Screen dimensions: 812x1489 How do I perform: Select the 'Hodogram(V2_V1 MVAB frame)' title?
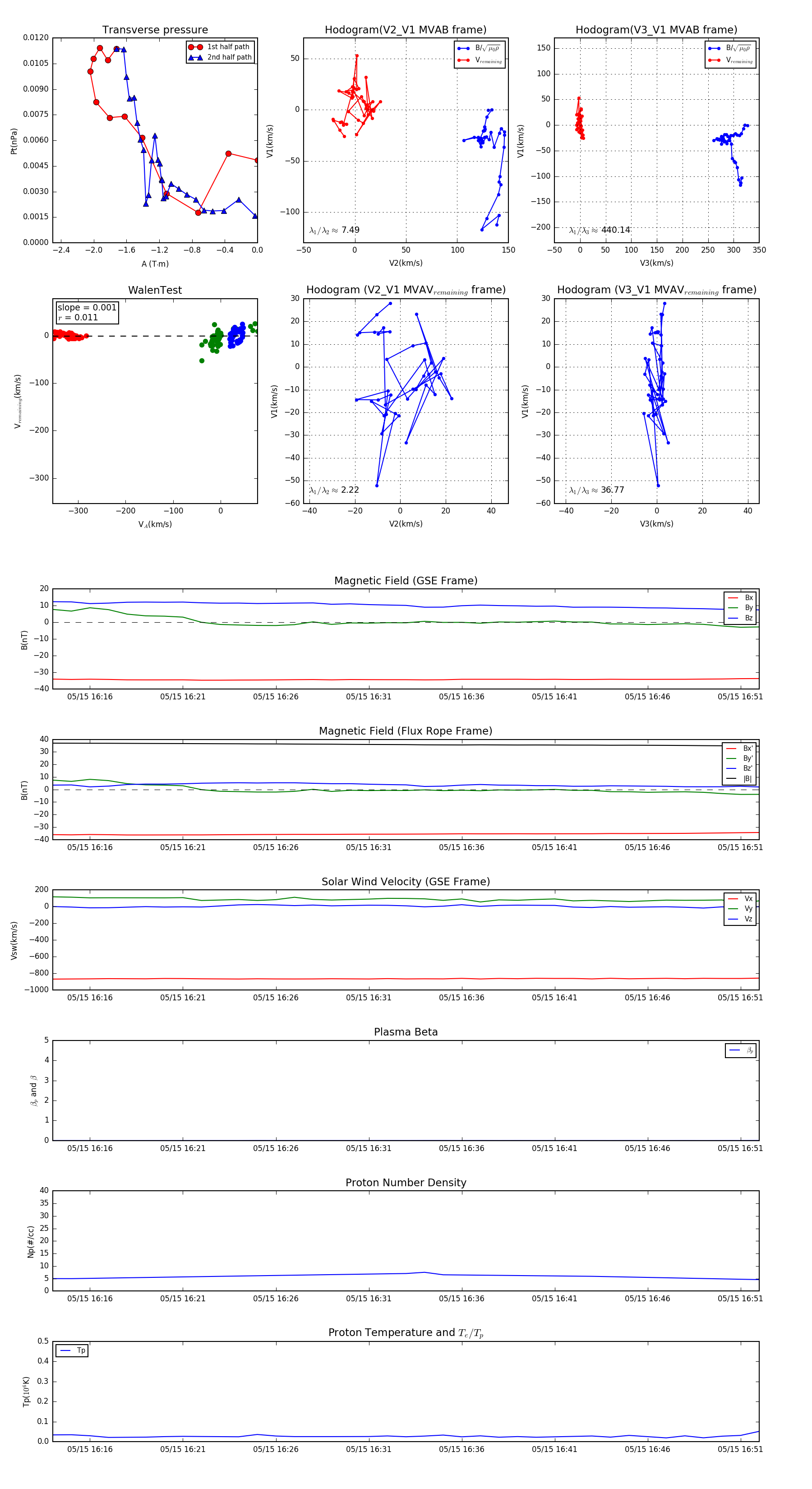(x=405, y=29)
